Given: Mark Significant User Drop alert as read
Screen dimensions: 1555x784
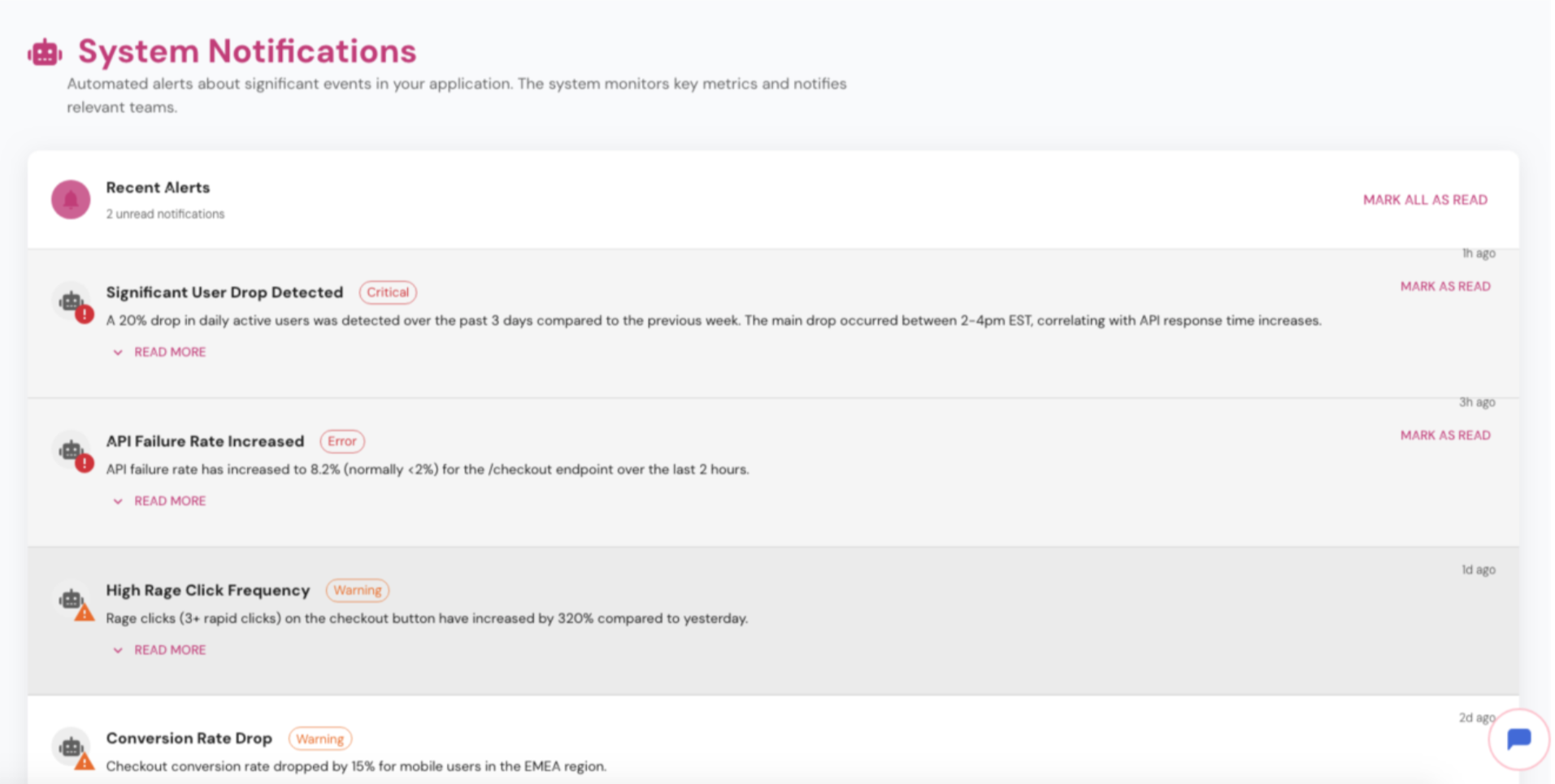Looking at the screenshot, I should 1444,286.
